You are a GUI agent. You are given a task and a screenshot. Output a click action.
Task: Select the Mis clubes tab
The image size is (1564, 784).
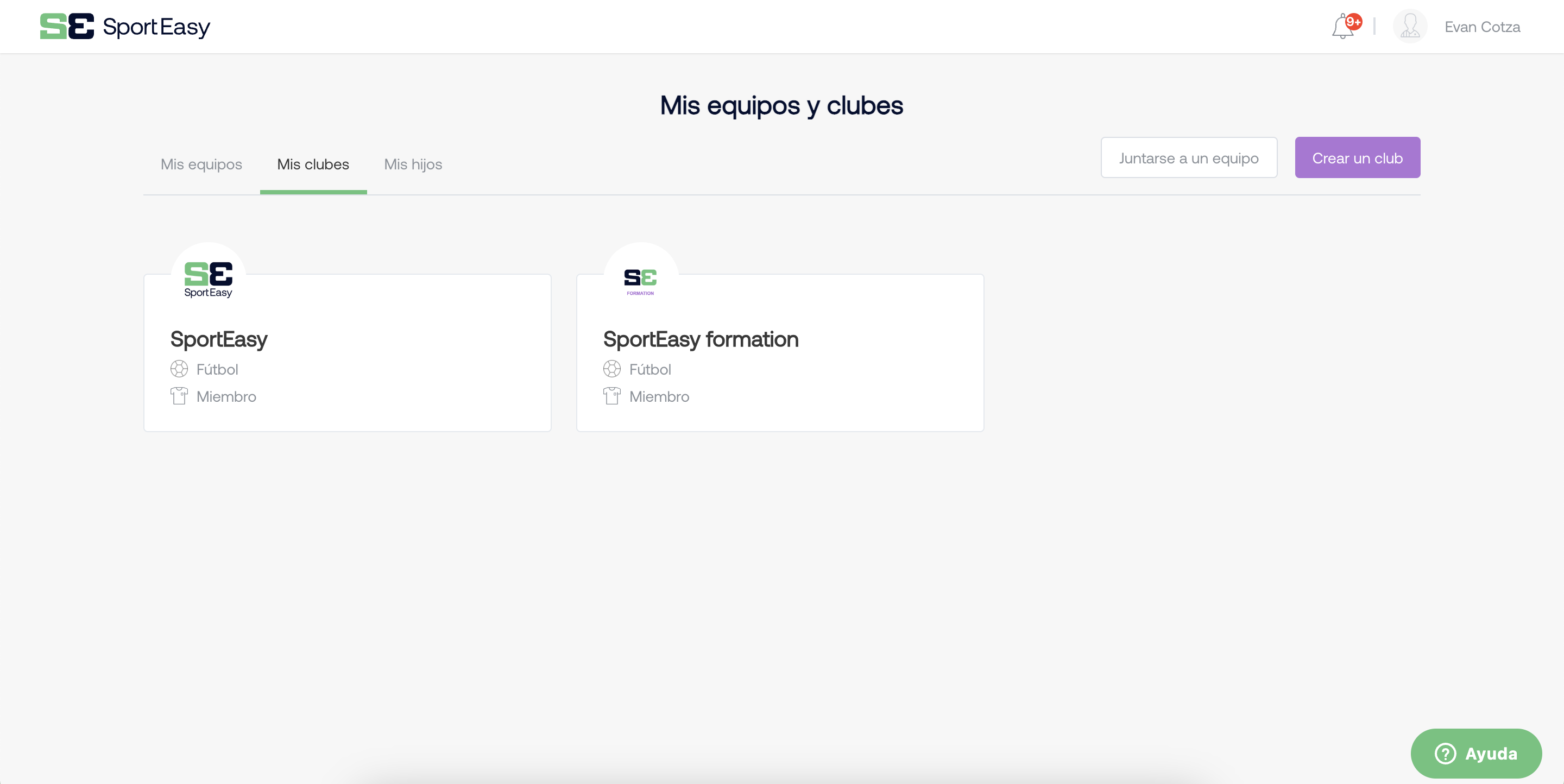(x=313, y=165)
